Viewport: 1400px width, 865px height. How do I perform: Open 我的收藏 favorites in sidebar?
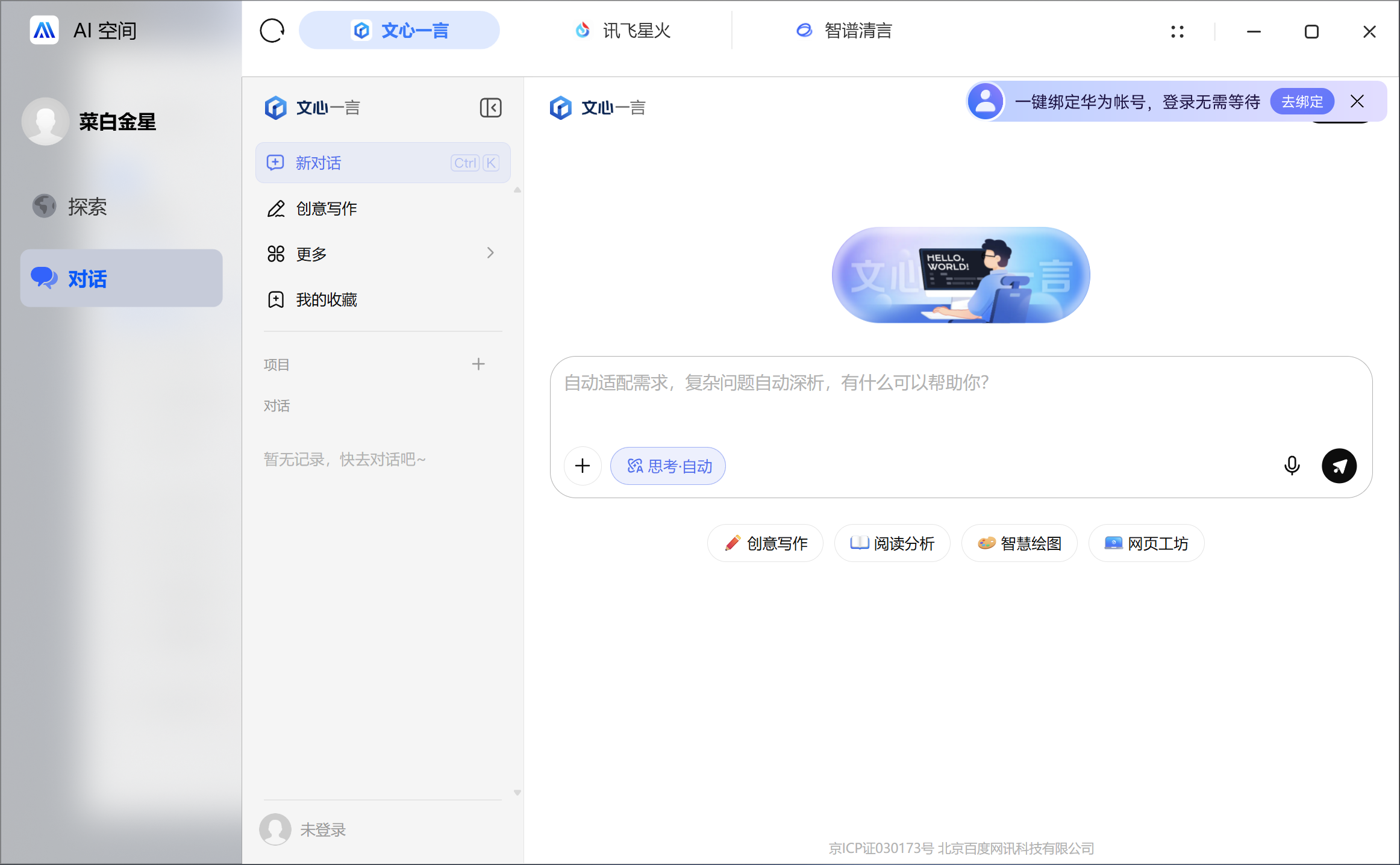tap(326, 299)
